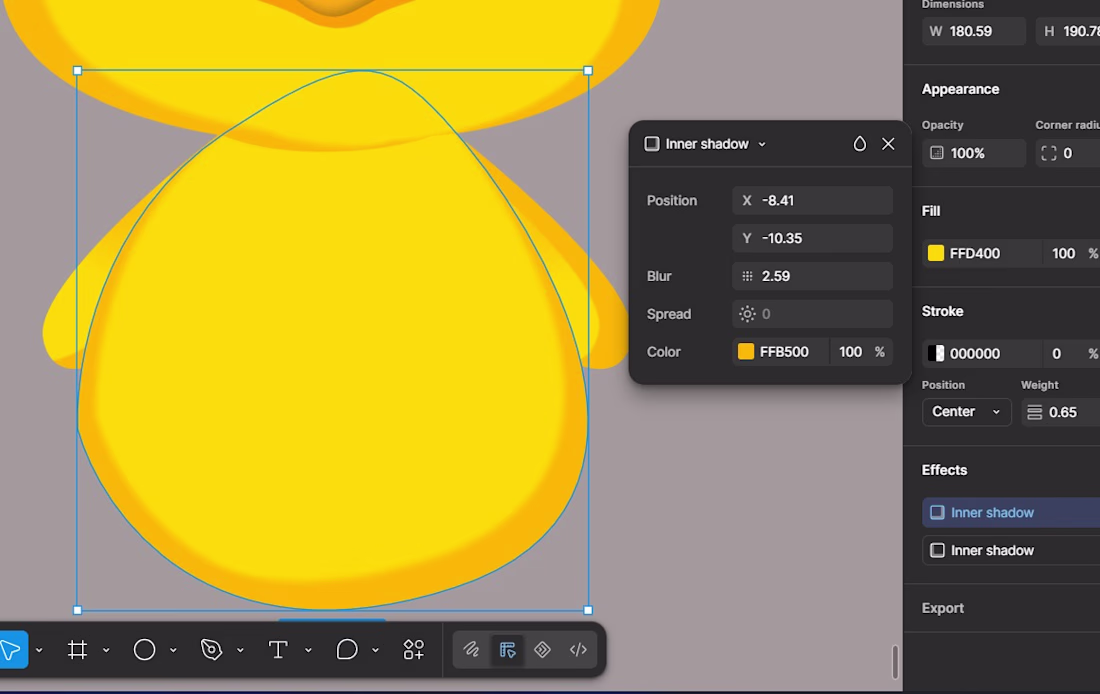
Task: Click the canvas vertical scrollbar
Action: click(x=895, y=662)
